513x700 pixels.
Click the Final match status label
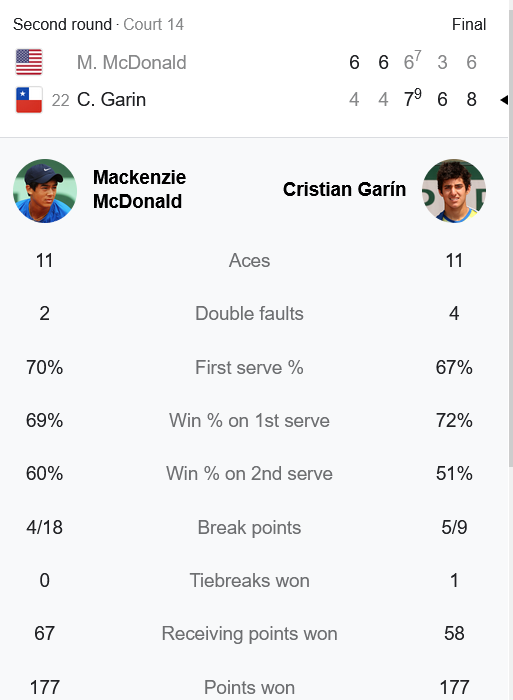click(x=469, y=24)
